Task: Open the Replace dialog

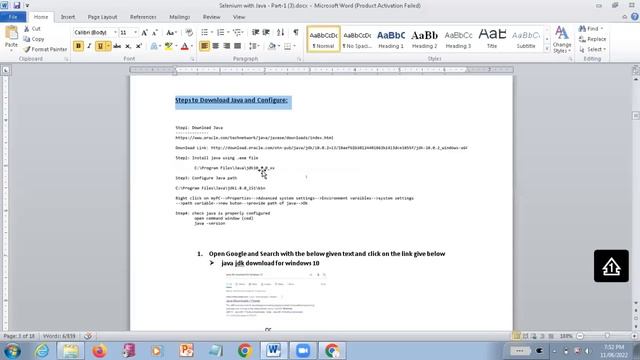Action: pyautogui.click(x=593, y=39)
